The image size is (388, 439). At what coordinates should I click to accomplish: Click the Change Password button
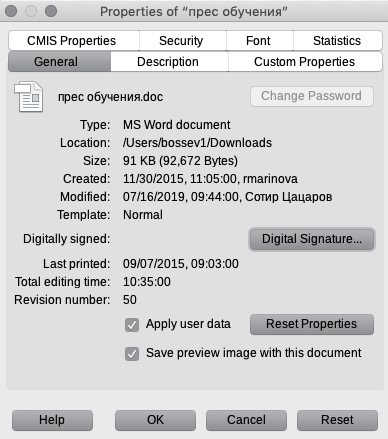pyautogui.click(x=312, y=96)
